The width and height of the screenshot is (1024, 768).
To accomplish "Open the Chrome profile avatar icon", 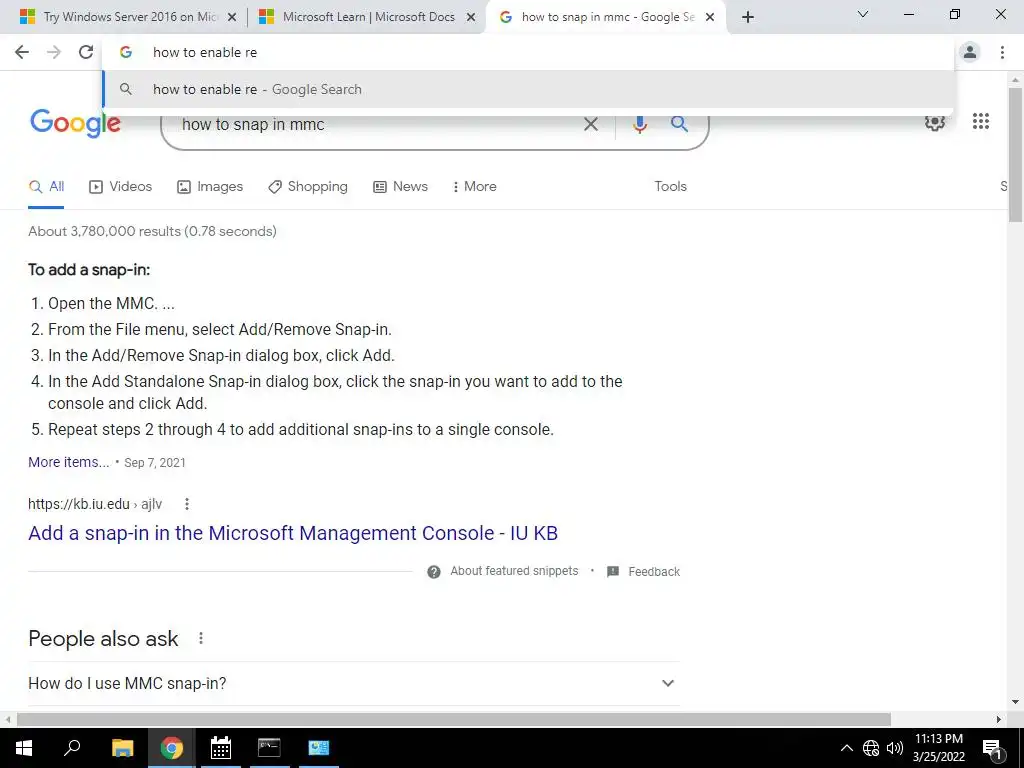I will click(x=970, y=52).
